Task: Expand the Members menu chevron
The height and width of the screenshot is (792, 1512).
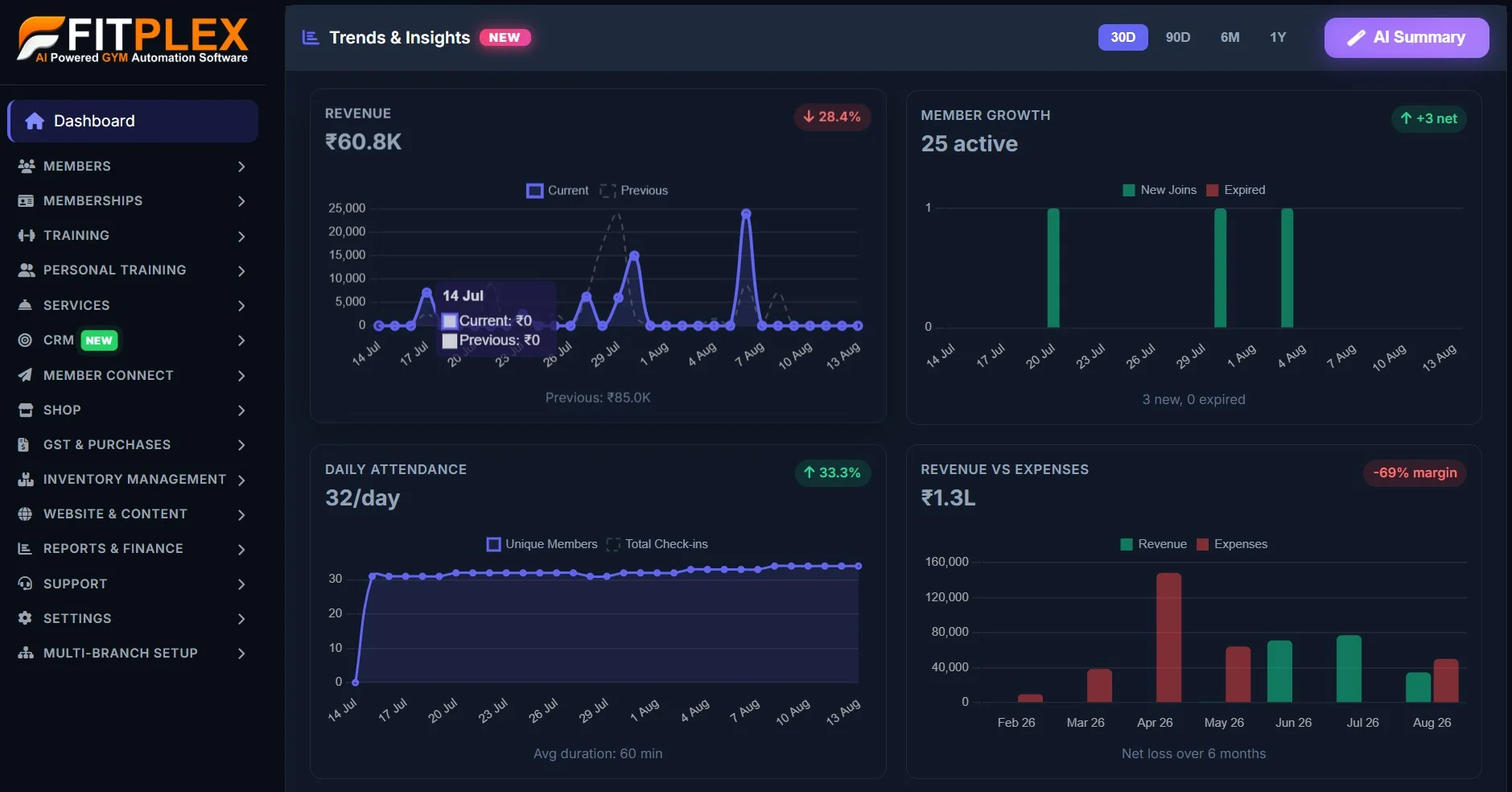Action: [241, 167]
